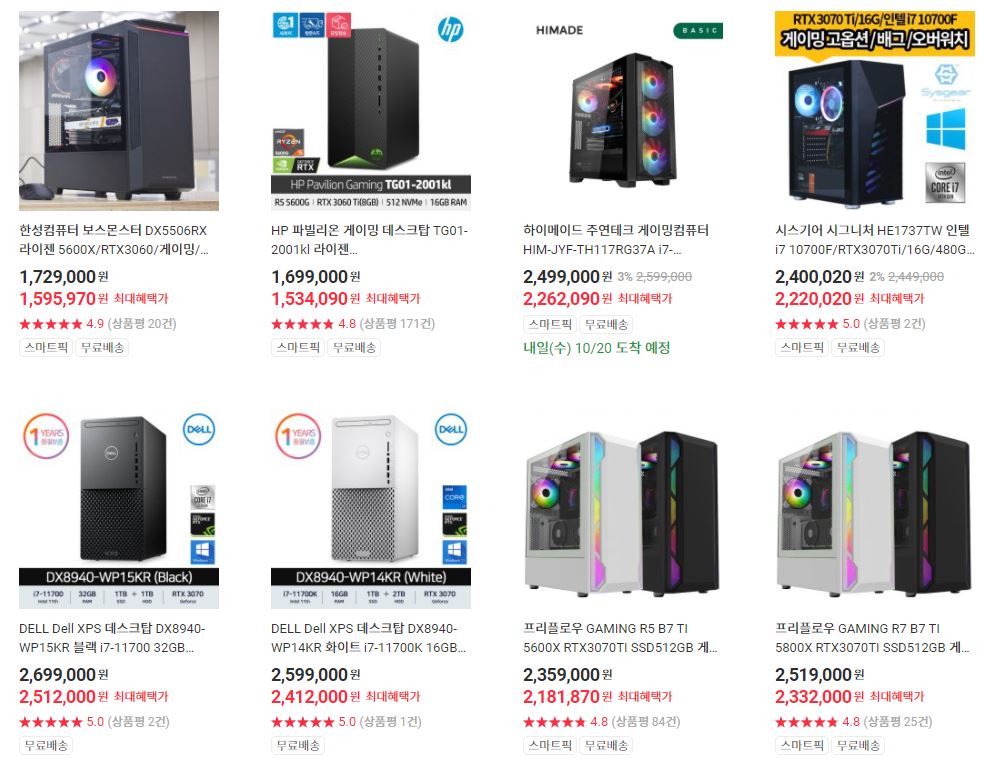Open the HP 파빌리온 게이밍 데스크탑 TG01 title link

tap(369, 240)
